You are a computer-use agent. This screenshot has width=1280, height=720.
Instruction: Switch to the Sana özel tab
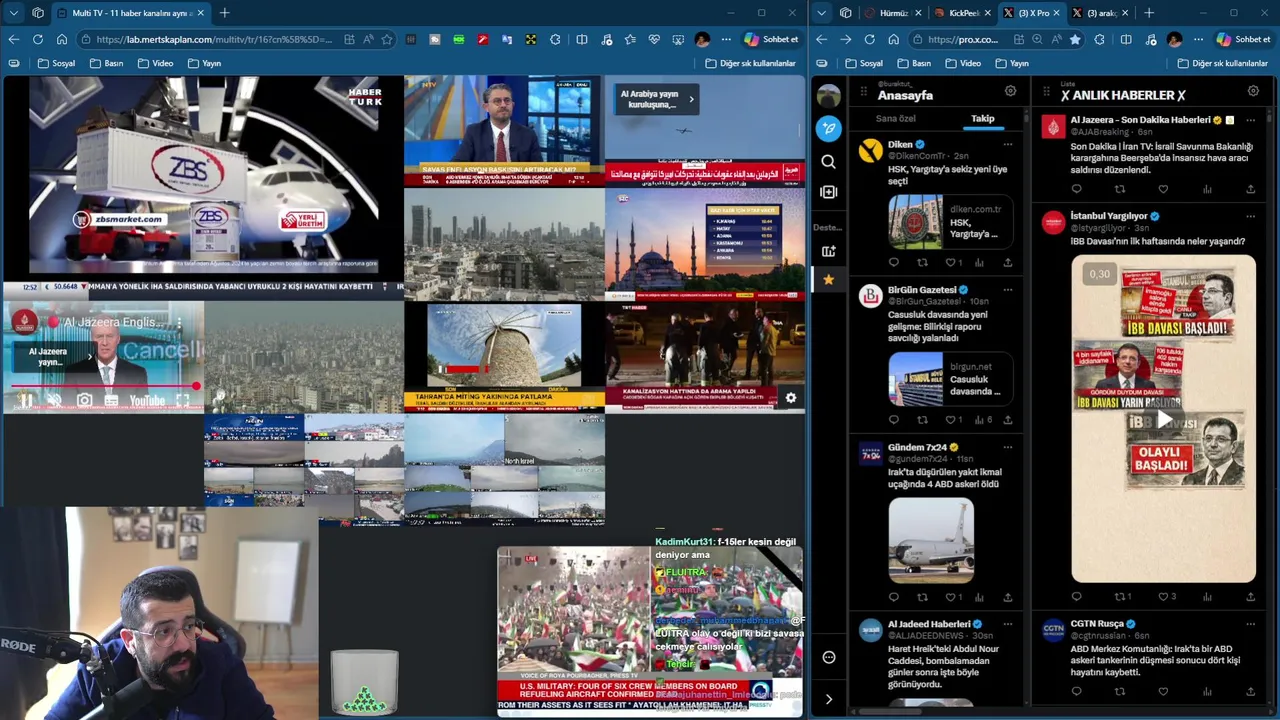click(895, 119)
